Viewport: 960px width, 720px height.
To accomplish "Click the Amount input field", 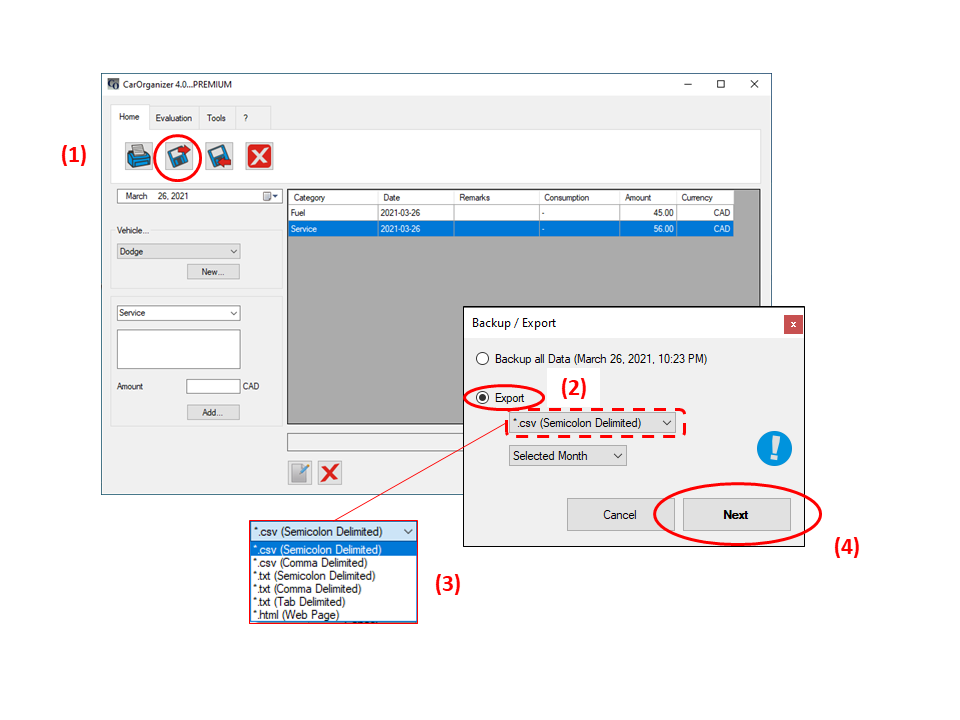I will tap(213, 386).
